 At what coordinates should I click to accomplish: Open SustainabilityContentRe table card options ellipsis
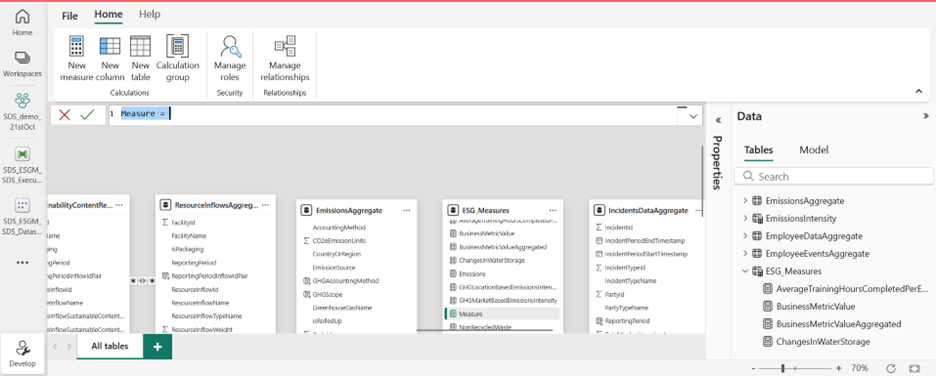119,205
